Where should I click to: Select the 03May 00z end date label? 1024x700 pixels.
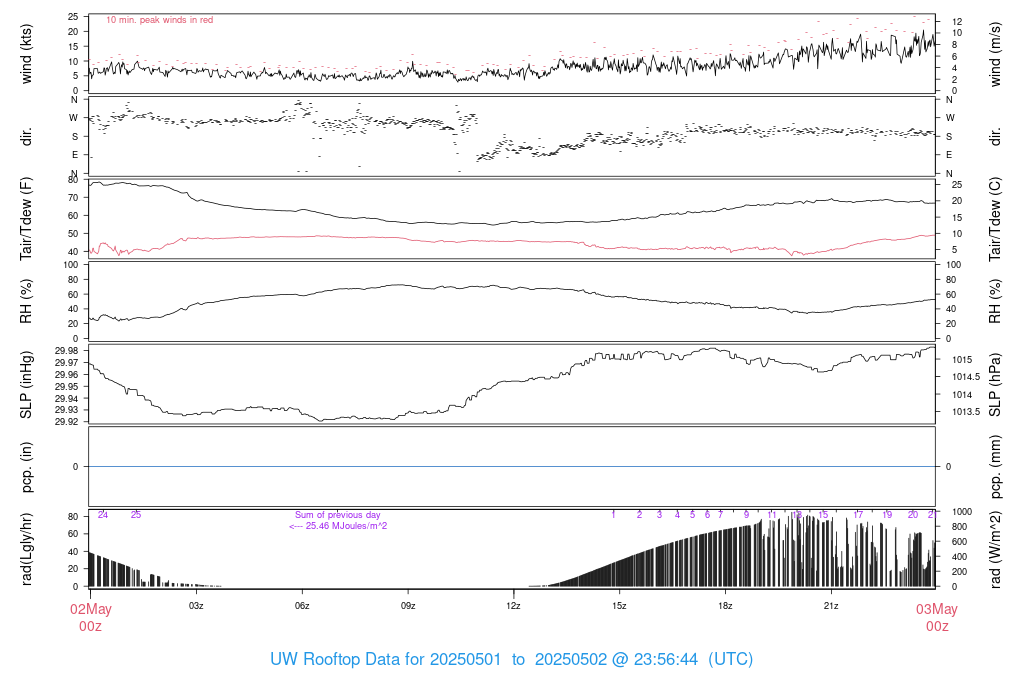[x=936, y=617]
